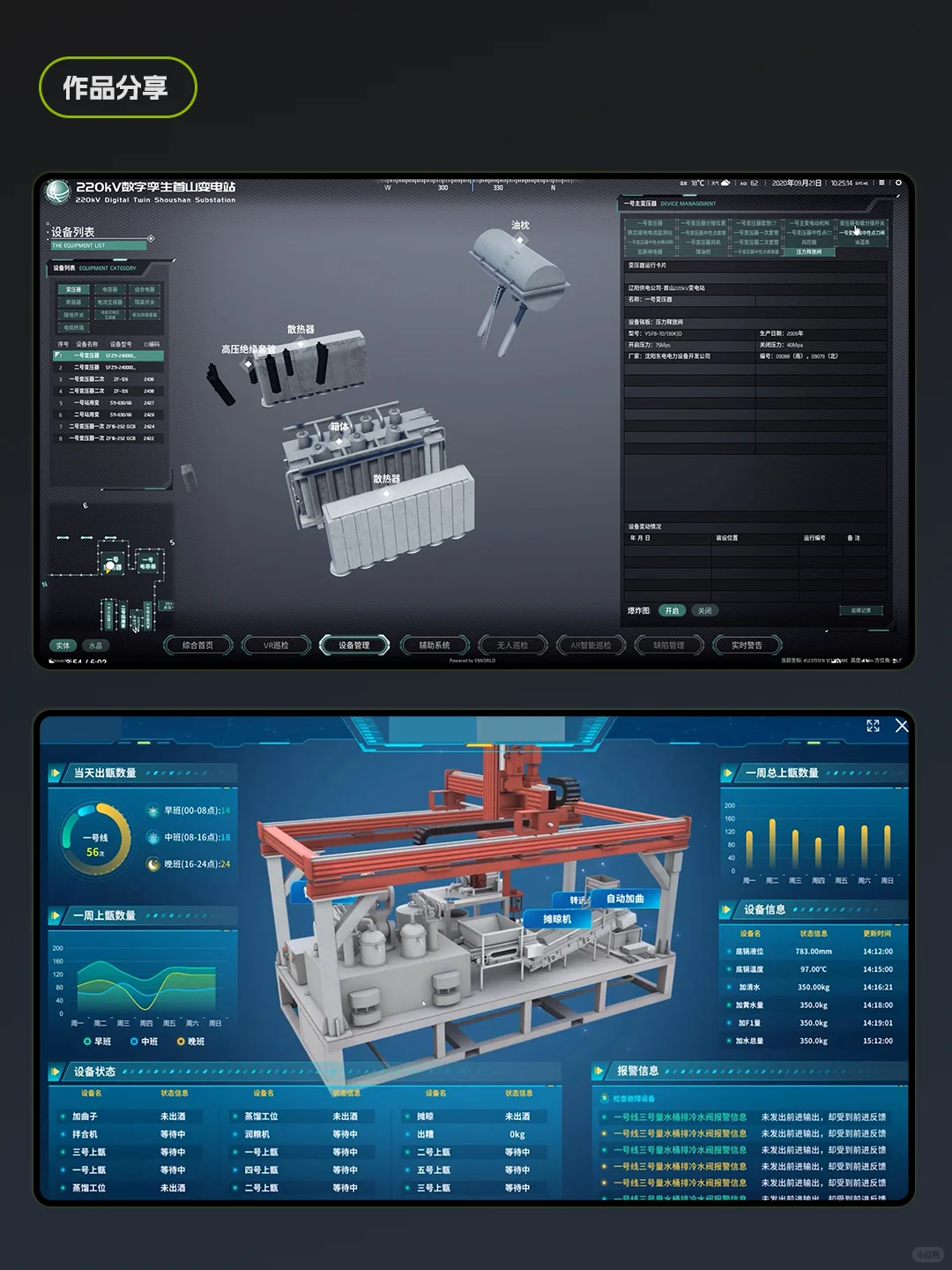Viewport: 952px width, 1270px height.
Task: Click the 周二 bar in weekly chart
Action: (772, 844)
